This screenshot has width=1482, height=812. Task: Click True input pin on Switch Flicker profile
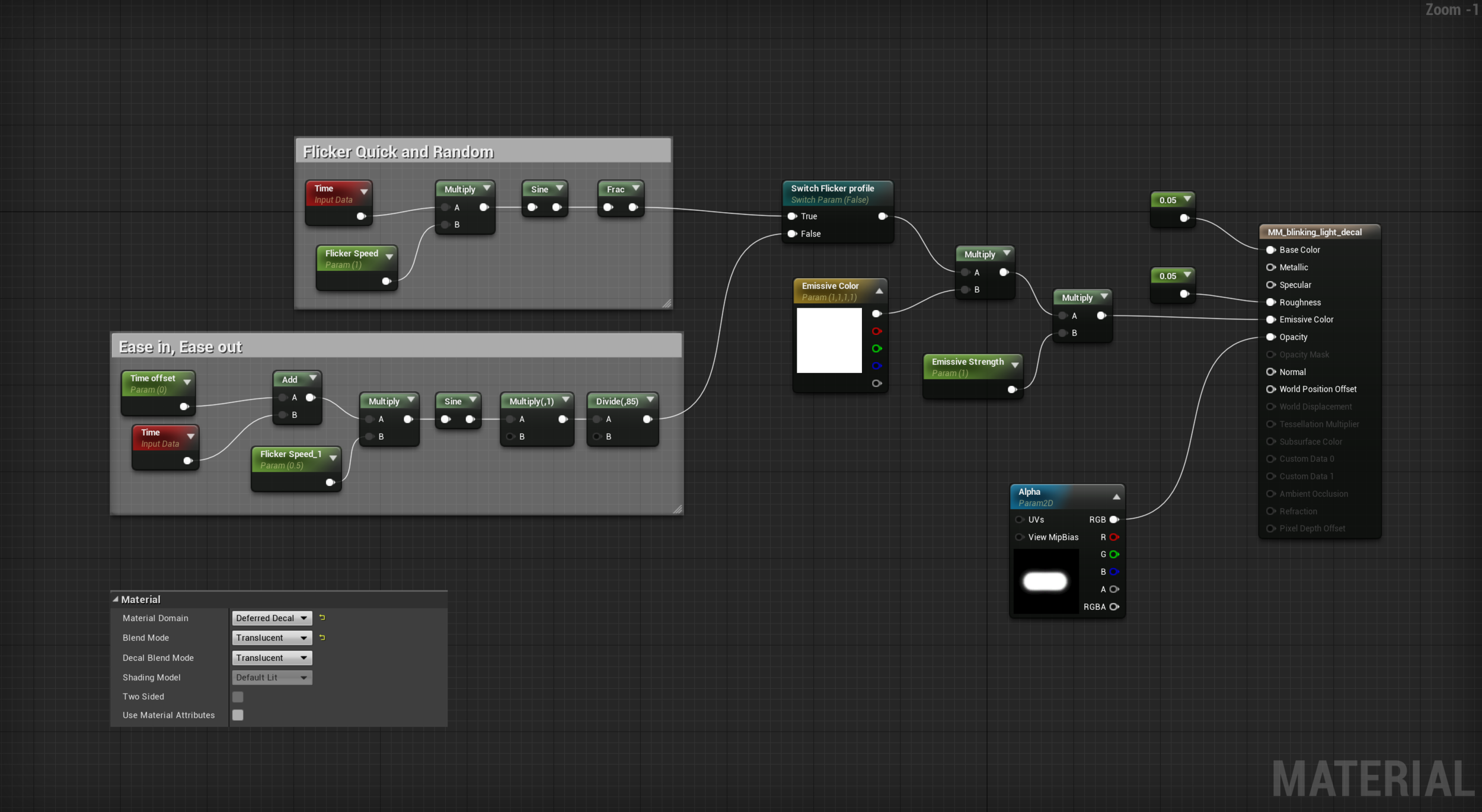[x=792, y=216]
